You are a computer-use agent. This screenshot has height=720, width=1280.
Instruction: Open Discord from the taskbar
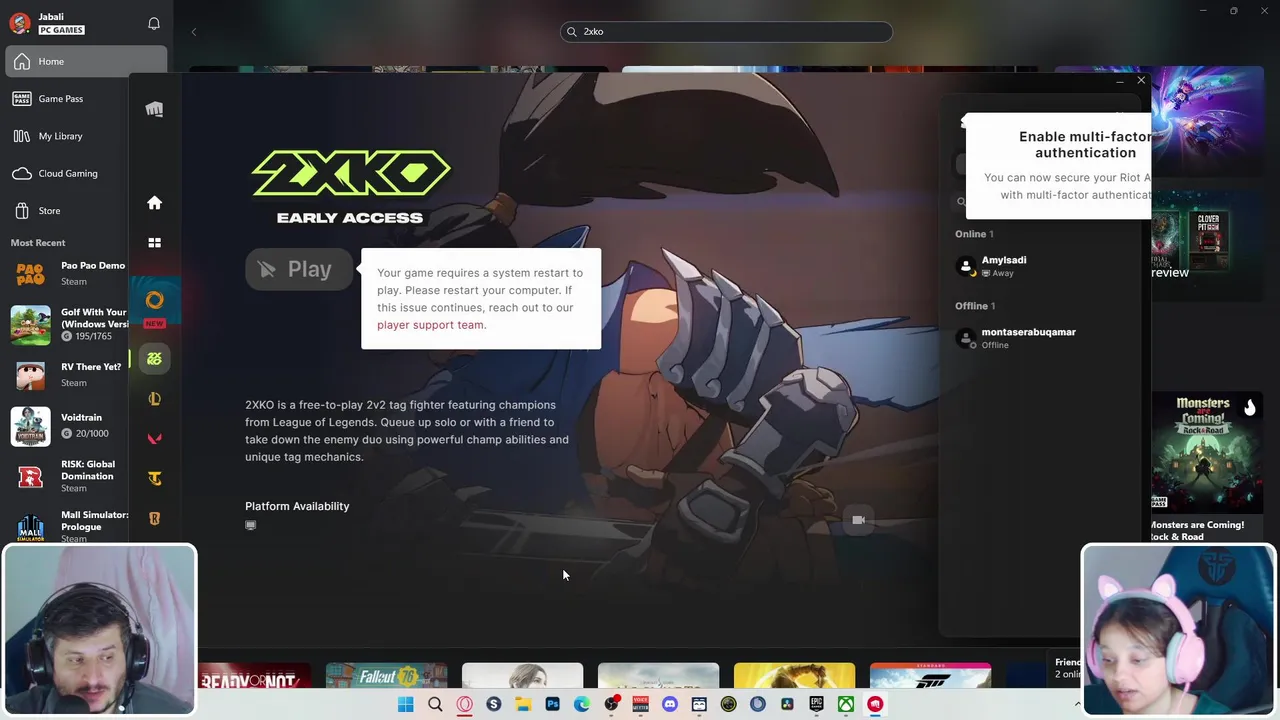coord(670,704)
